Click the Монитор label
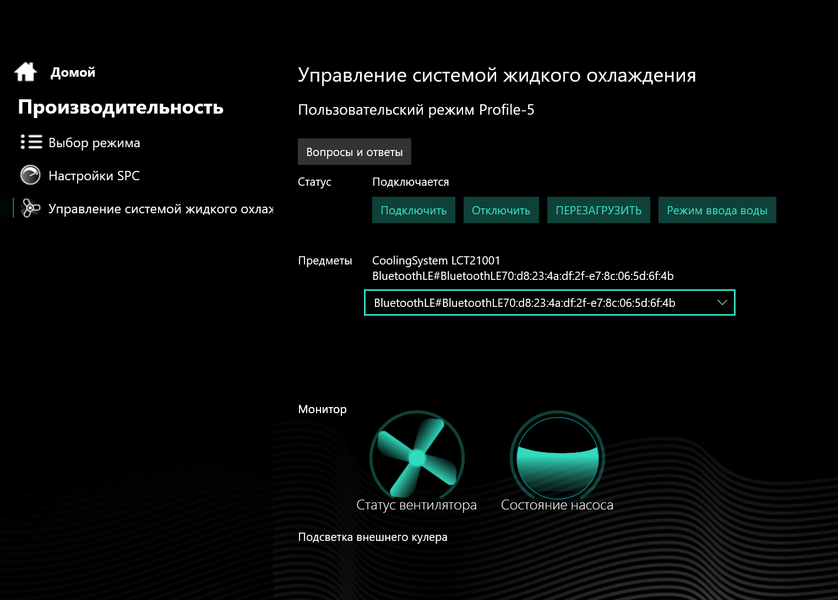 click(322, 409)
